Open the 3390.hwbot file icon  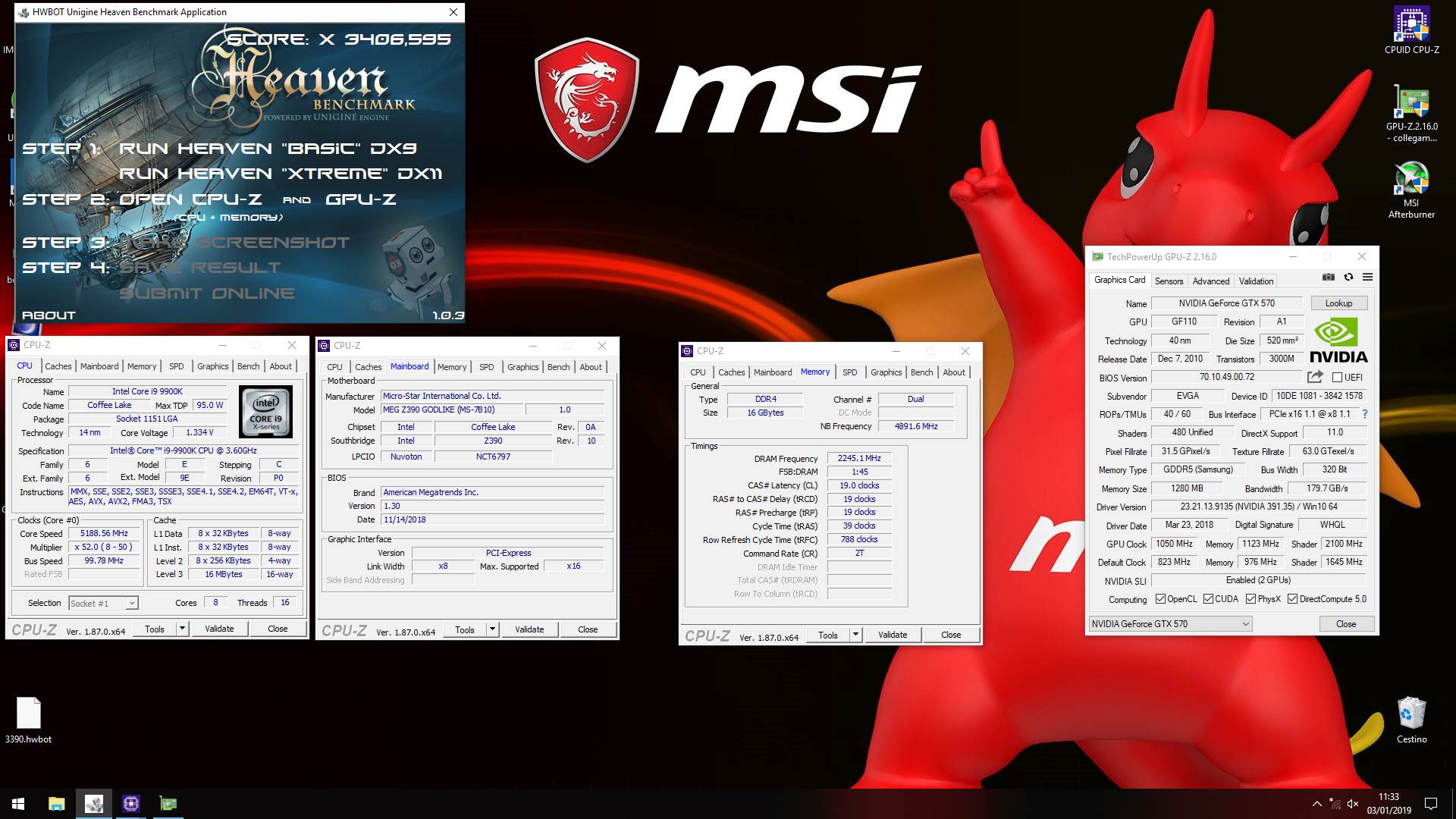[x=28, y=720]
